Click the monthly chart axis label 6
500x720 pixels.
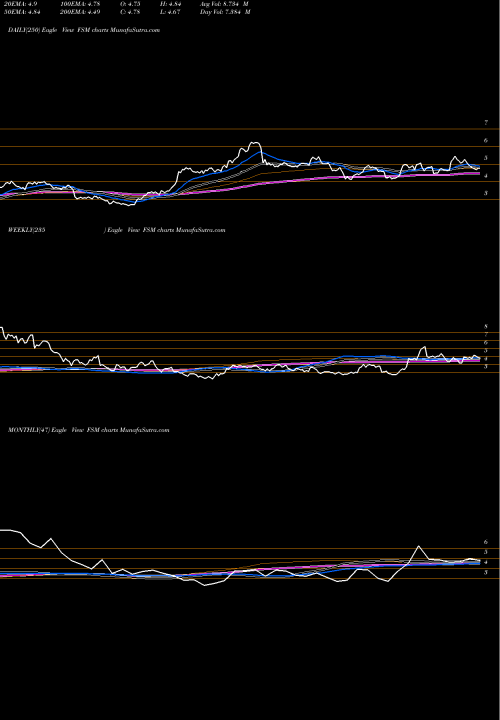point(486,541)
